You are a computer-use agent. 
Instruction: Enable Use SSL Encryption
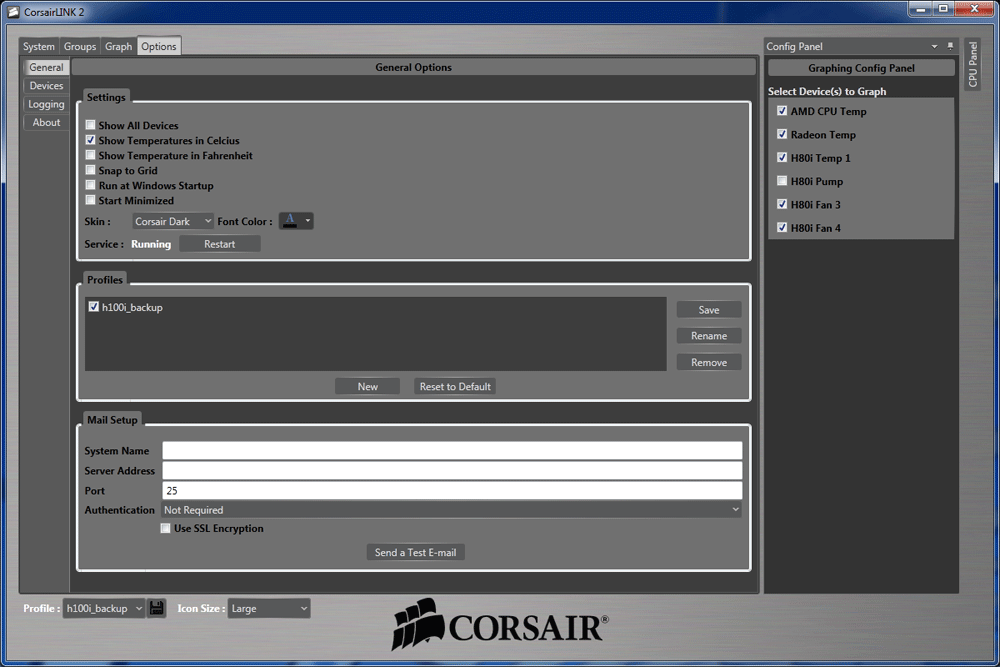(166, 528)
